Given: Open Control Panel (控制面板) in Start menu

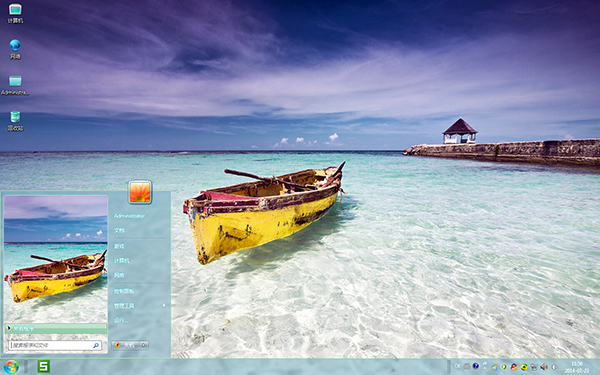Looking at the screenshot, I should tap(124, 291).
